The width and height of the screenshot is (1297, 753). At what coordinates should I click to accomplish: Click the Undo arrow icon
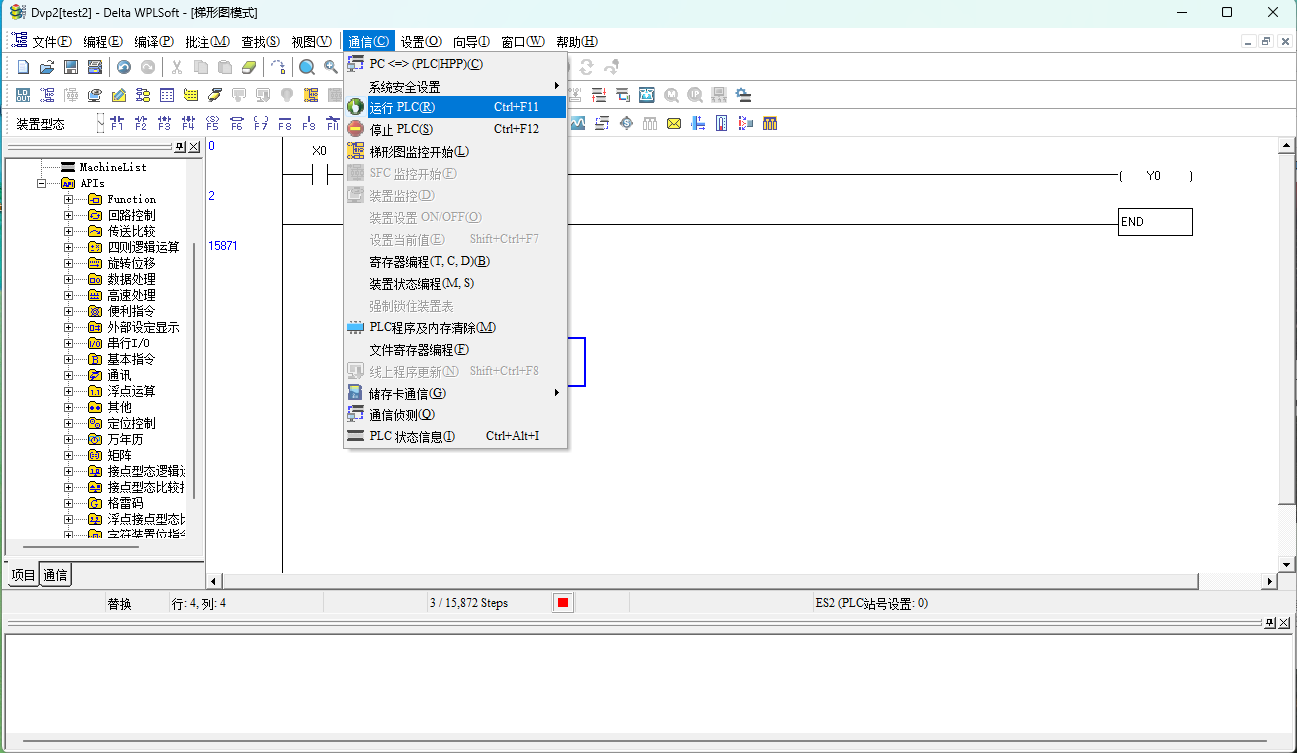click(124, 67)
